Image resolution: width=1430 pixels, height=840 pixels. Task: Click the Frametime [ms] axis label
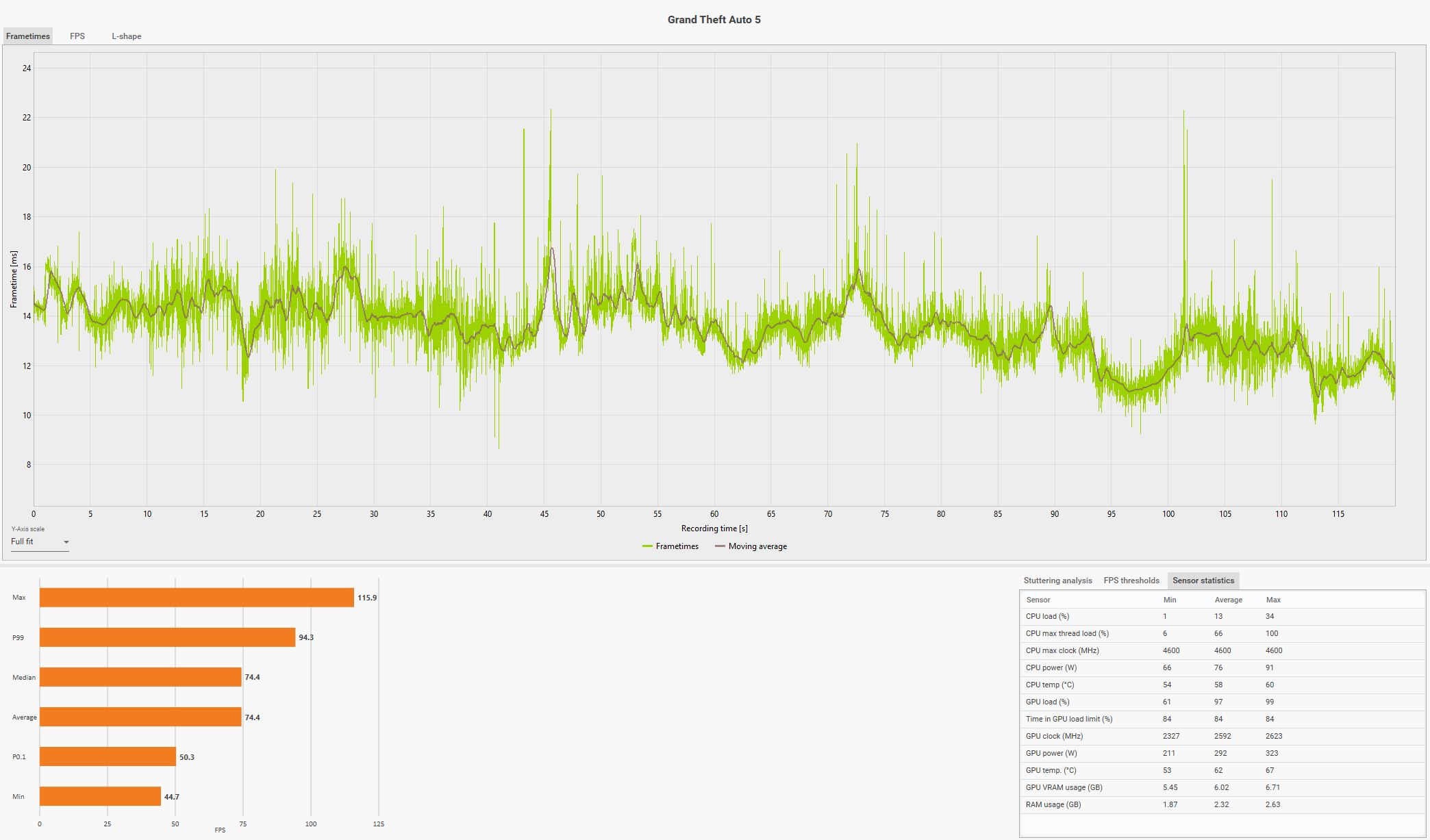pos(14,279)
